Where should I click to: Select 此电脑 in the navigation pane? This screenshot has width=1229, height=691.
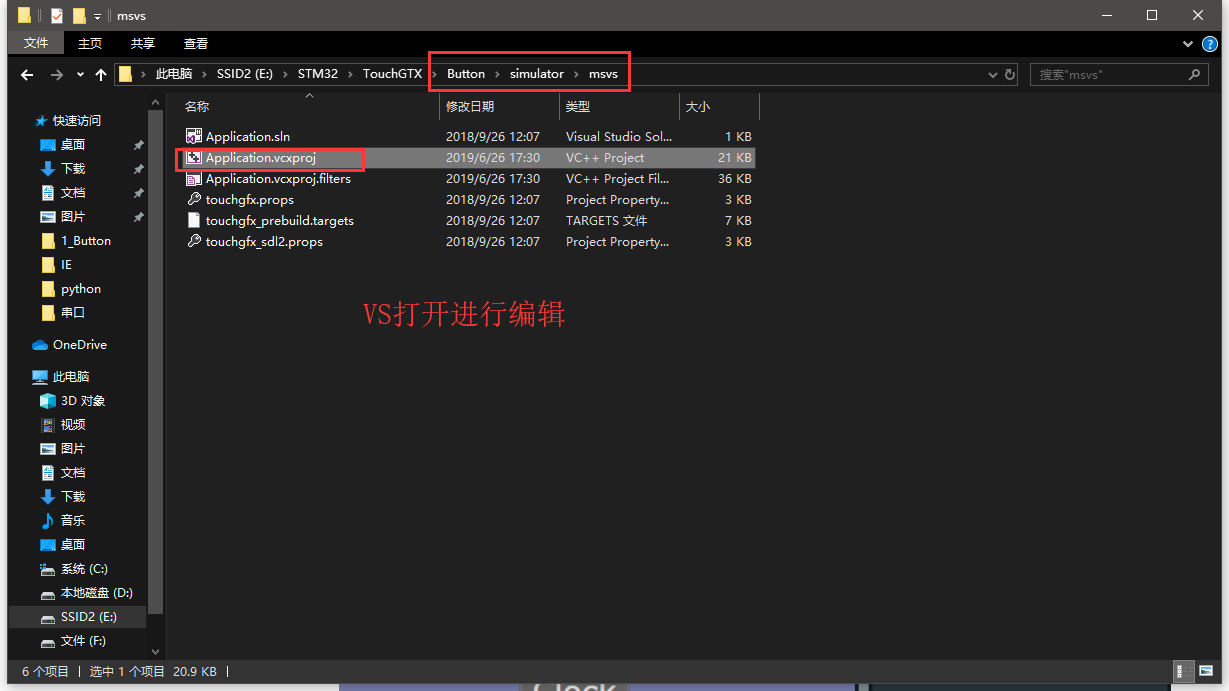point(71,377)
